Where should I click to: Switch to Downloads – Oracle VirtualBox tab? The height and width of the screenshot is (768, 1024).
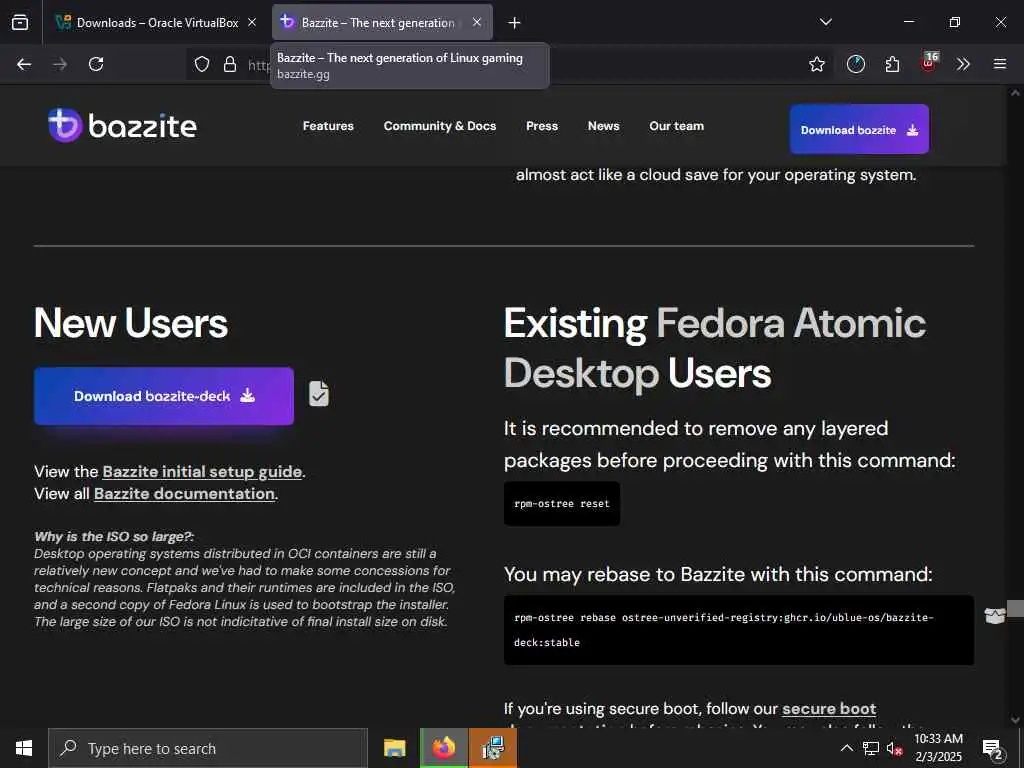(x=156, y=22)
